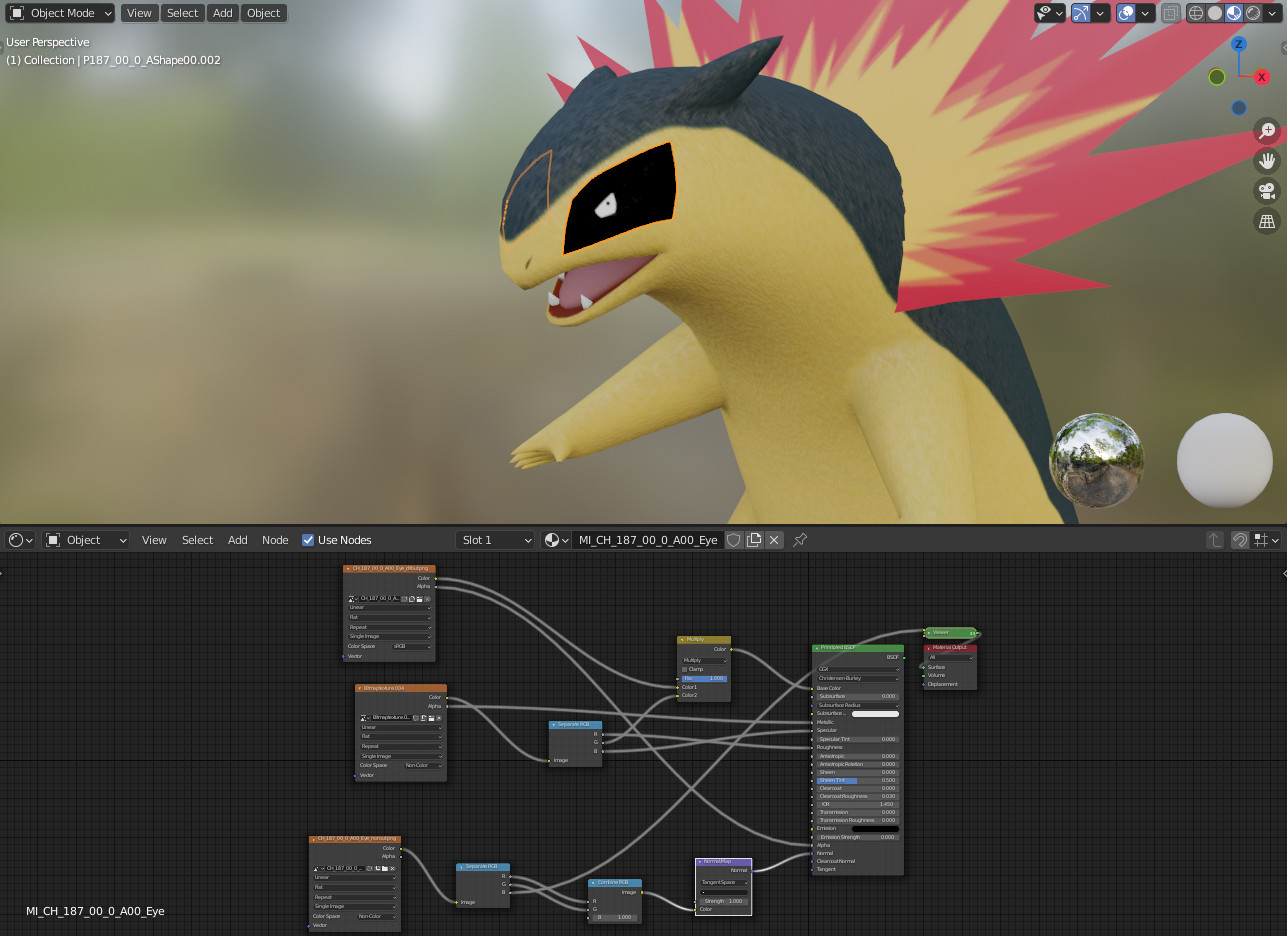Toggle viewport overlays icon
The height and width of the screenshot is (936, 1287).
1126,13
